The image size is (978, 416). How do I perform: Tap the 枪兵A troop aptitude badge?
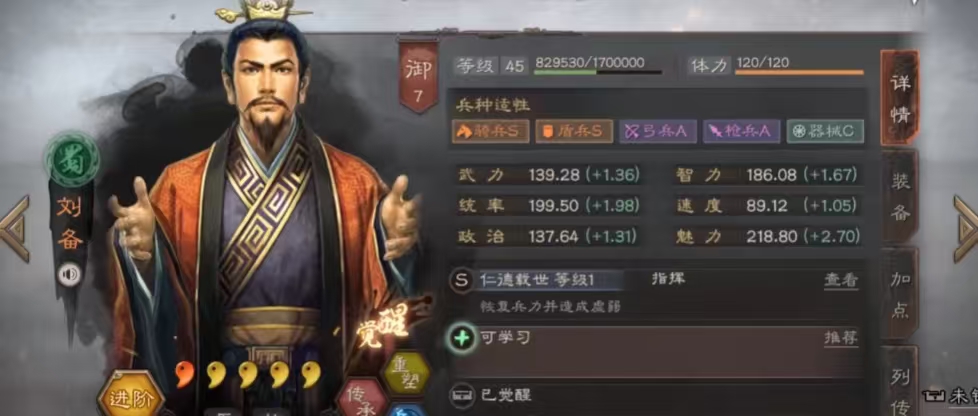pyautogui.click(x=742, y=132)
